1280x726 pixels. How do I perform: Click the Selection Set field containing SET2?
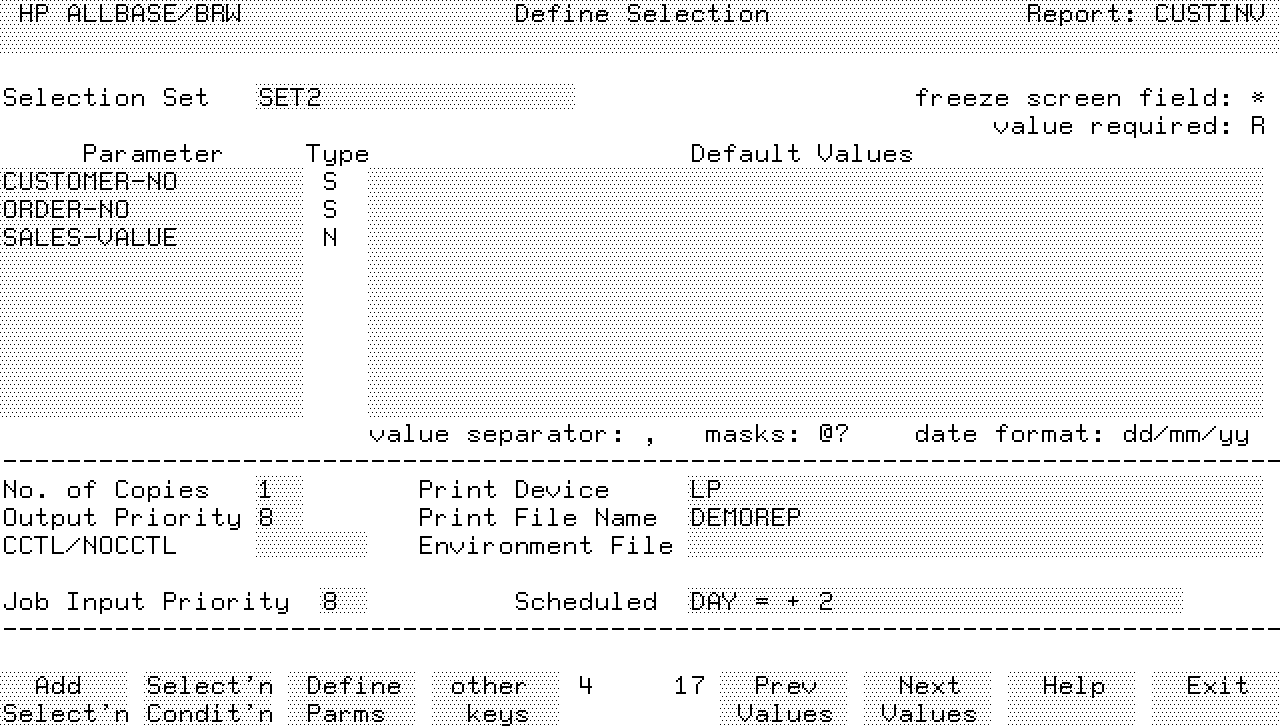tap(414, 98)
